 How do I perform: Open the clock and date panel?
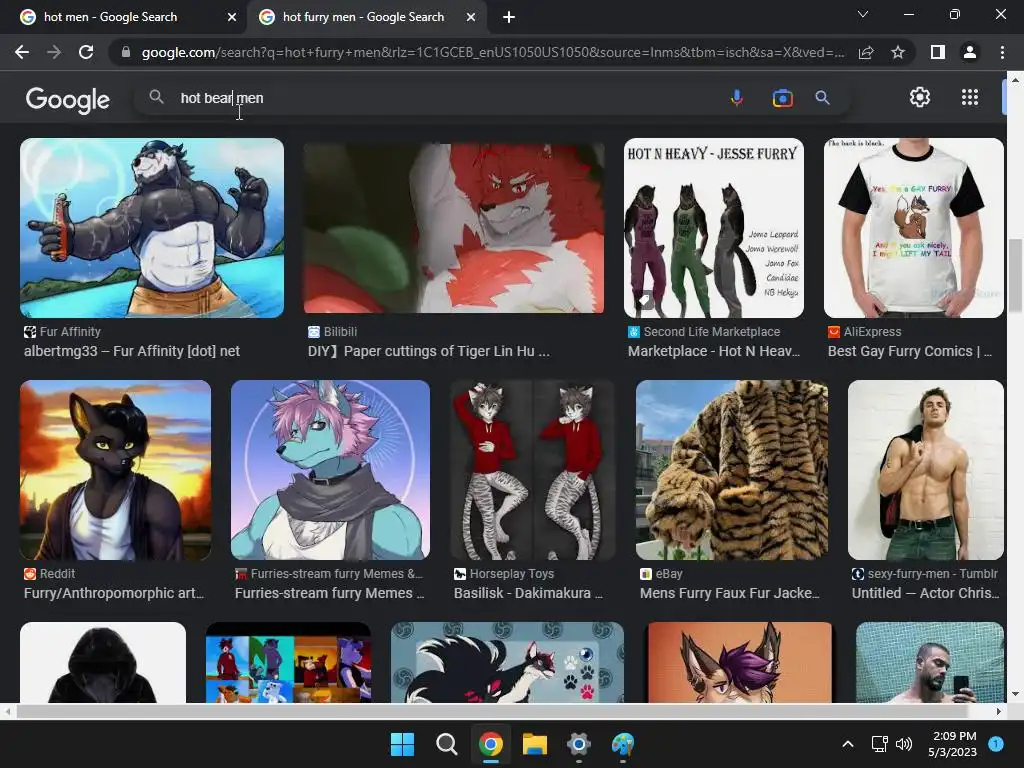[x=953, y=744]
